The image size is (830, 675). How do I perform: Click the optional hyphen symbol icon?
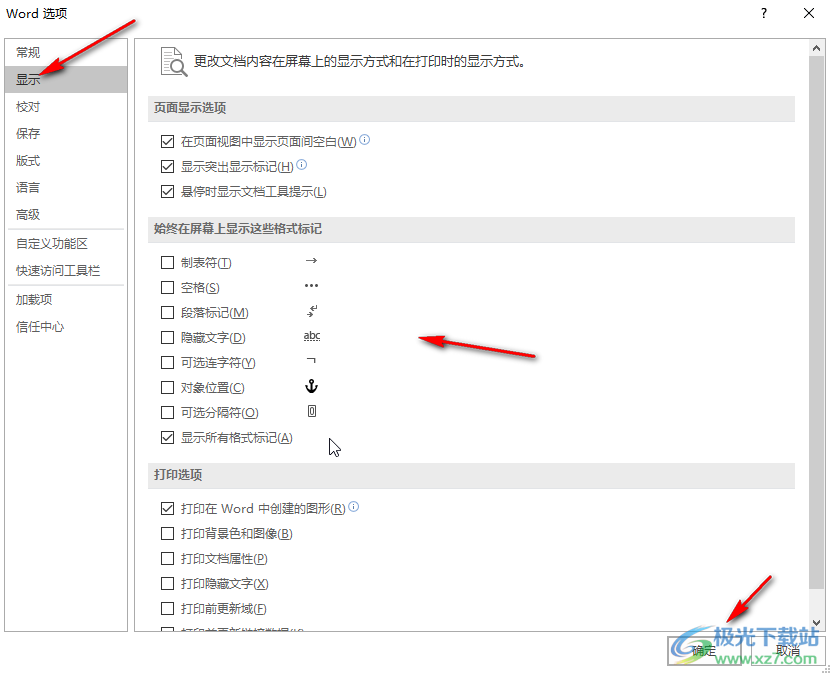(311, 361)
